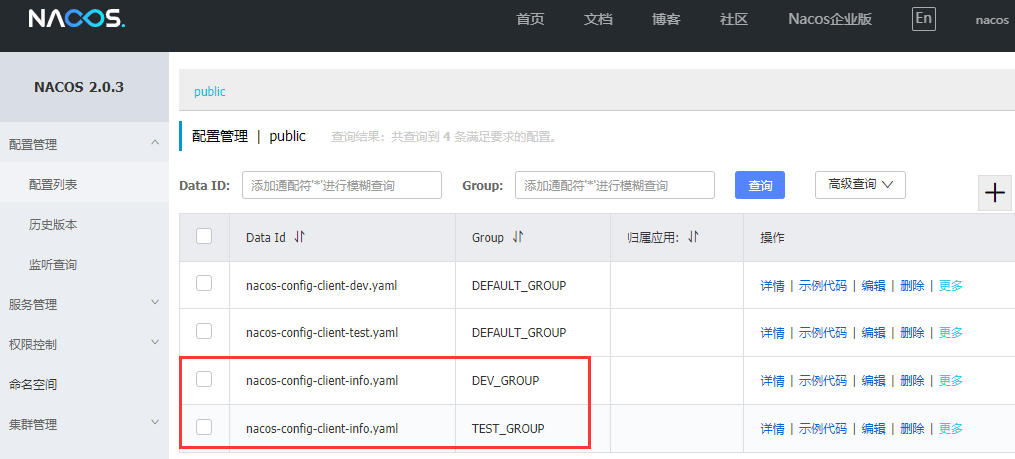Switch language with En button
Screen dimensions: 1015x459
tap(924, 19)
